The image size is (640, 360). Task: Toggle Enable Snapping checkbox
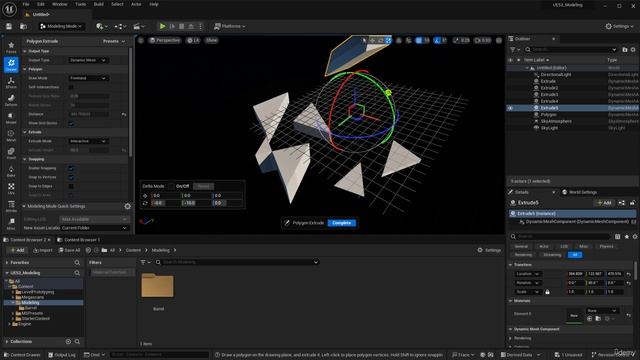pyautogui.click(x=71, y=168)
